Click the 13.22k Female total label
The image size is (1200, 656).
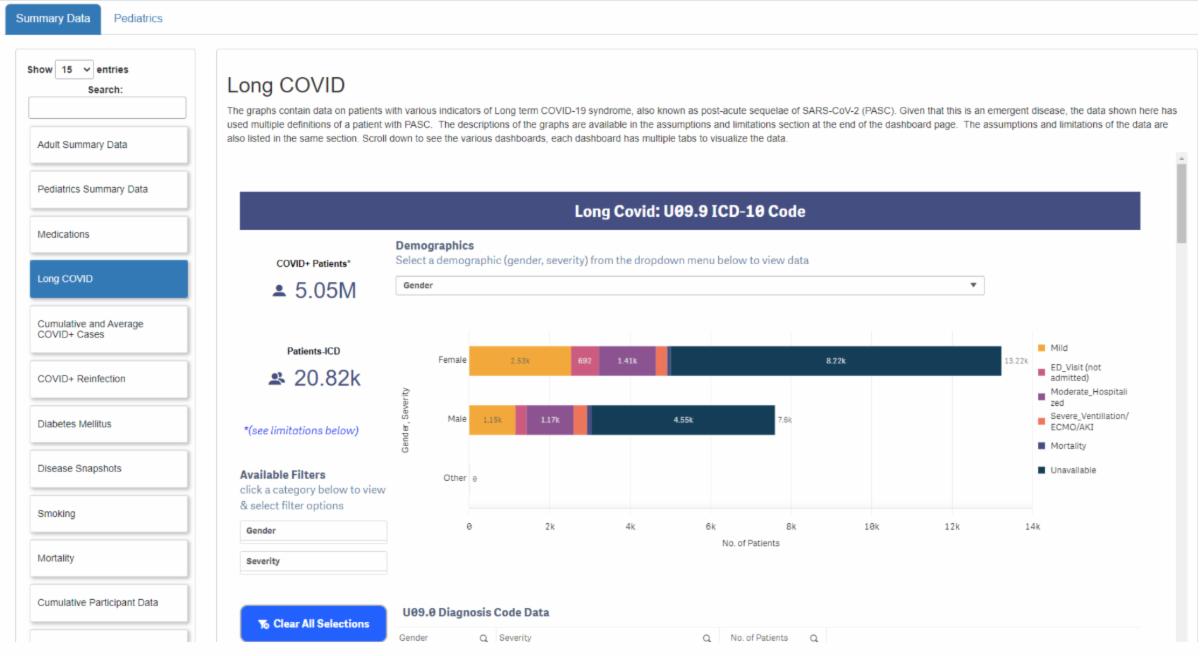1016,361
